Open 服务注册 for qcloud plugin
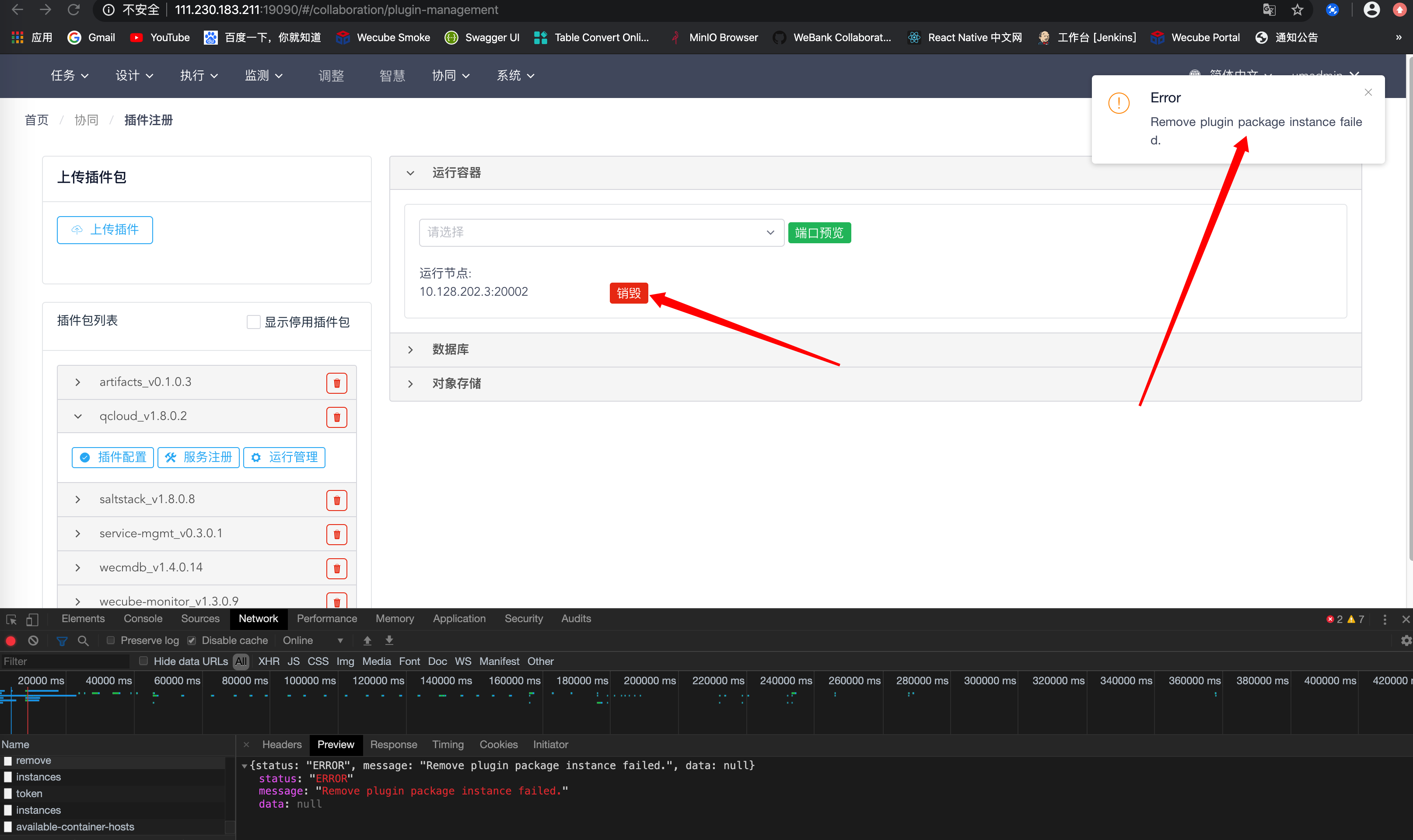Image resolution: width=1413 pixels, height=840 pixels. (199, 457)
